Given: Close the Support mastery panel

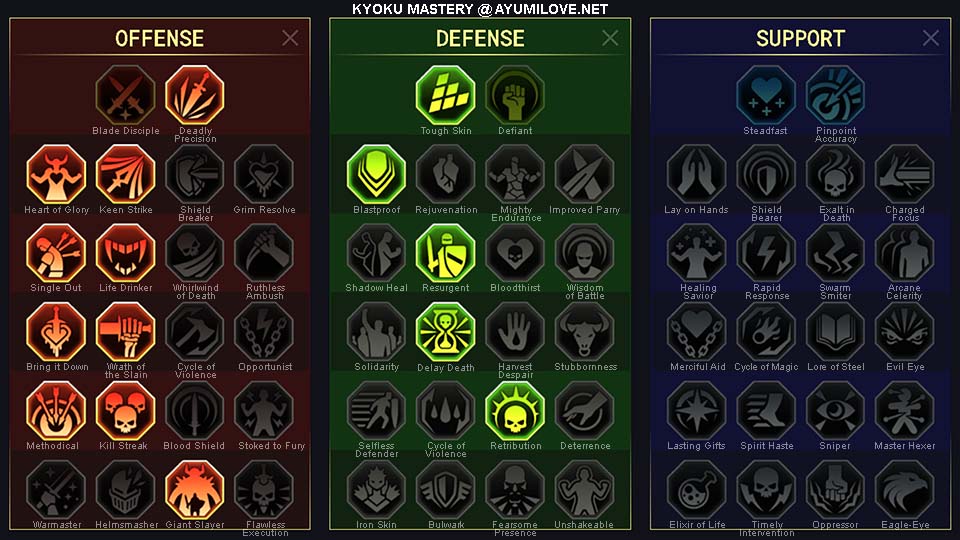Looking at the screenshot, I should [x=931, y=38].
